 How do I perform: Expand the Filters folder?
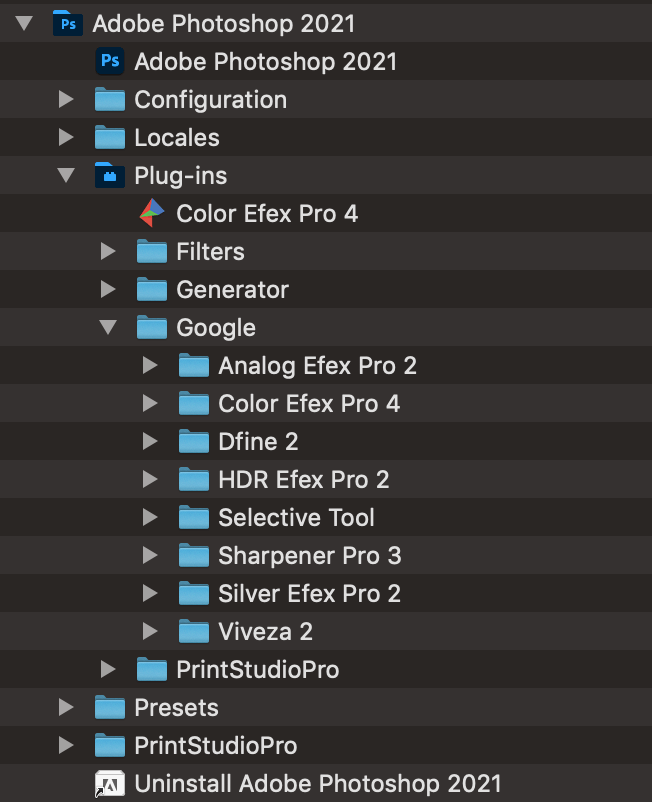point(109,252)
